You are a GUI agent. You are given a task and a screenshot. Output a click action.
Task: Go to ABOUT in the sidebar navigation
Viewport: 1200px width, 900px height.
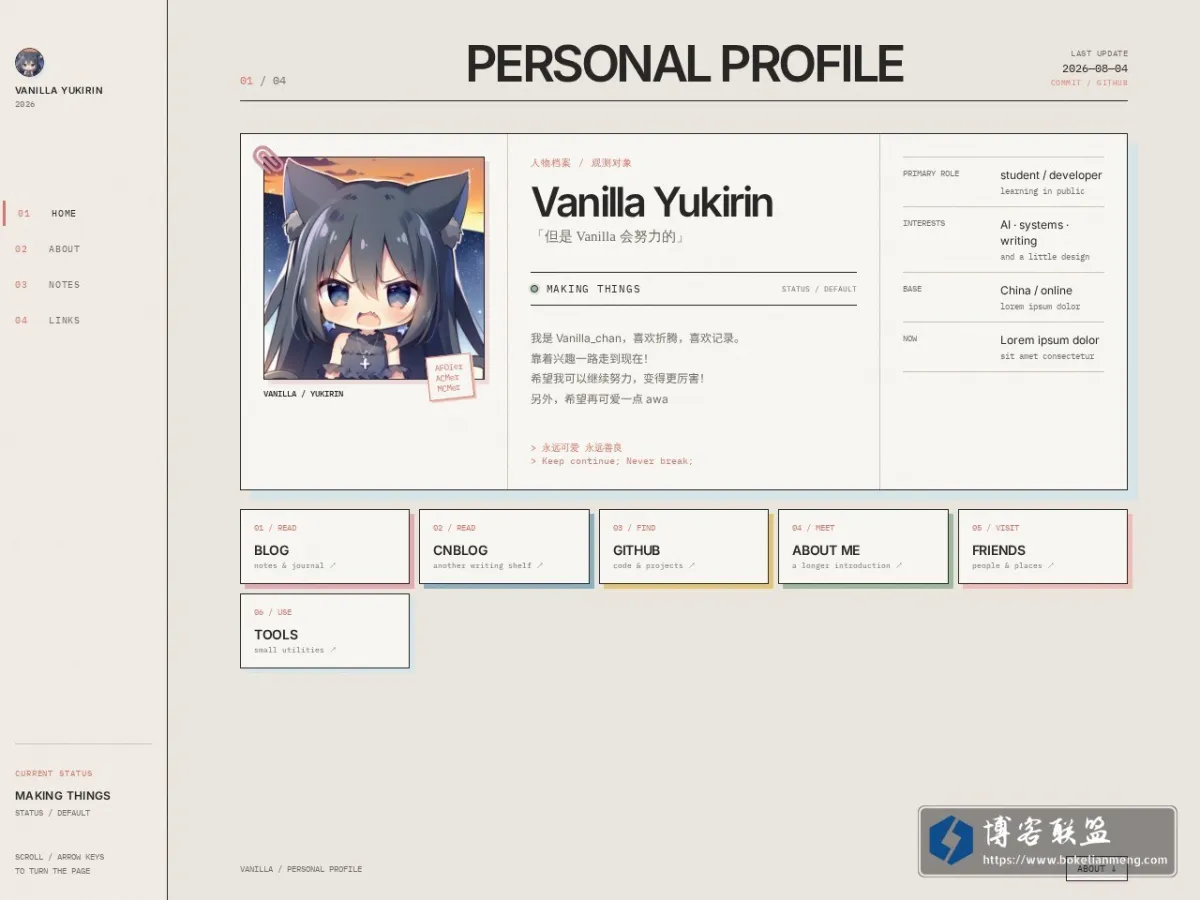(64, 249)
